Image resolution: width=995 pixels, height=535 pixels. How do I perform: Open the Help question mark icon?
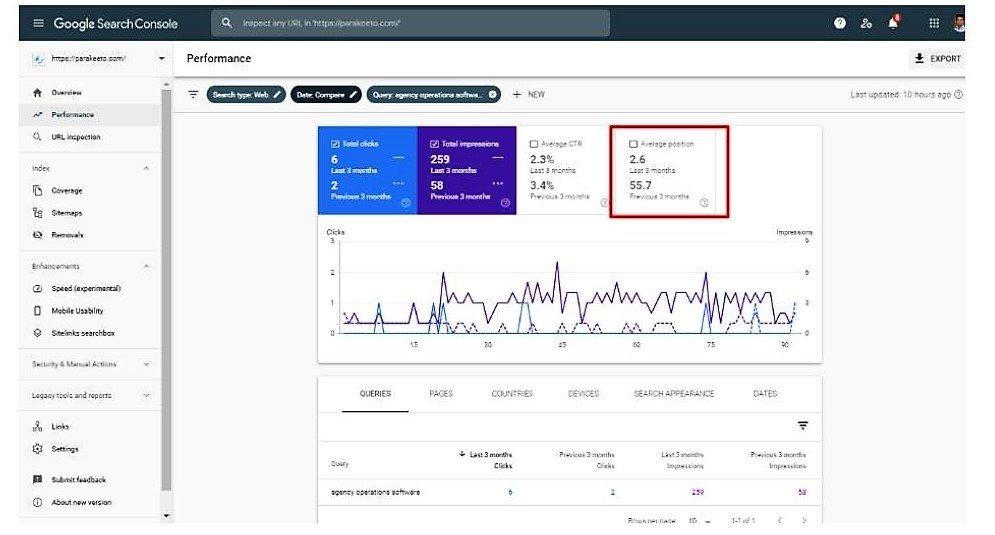tap(840, 23)
